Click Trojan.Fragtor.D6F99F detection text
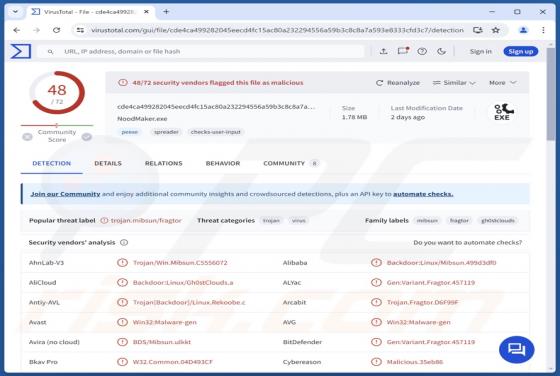This screenshot has width=560, height=376. coord(422,302)
